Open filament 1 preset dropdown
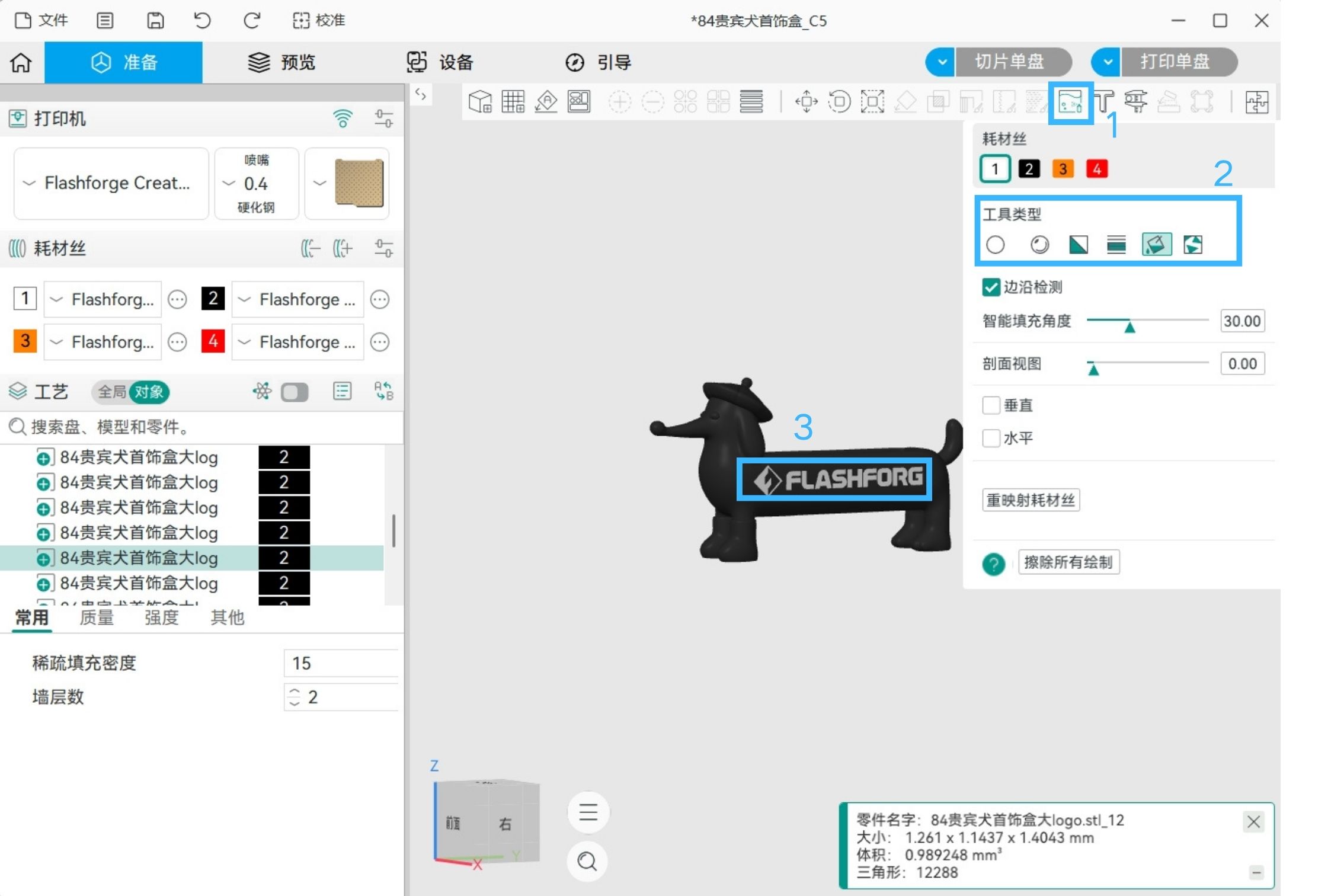Screen dimensions: 1344x896 103,299
